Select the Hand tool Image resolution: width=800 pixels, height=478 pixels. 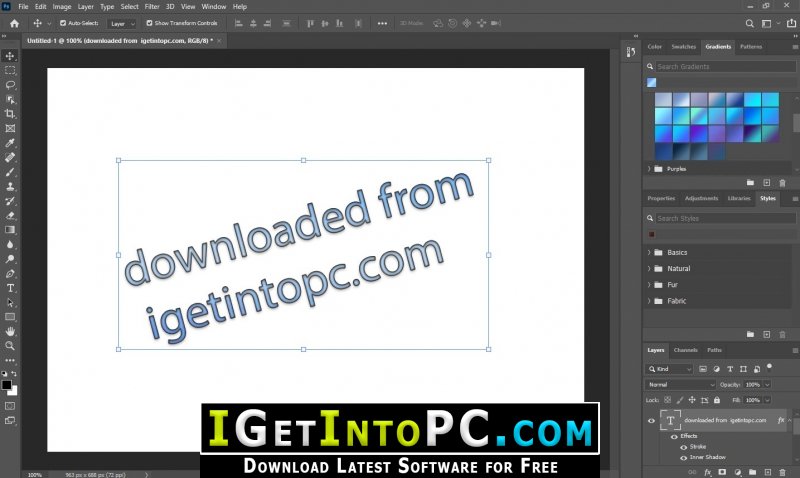click(x=10, y=332)
